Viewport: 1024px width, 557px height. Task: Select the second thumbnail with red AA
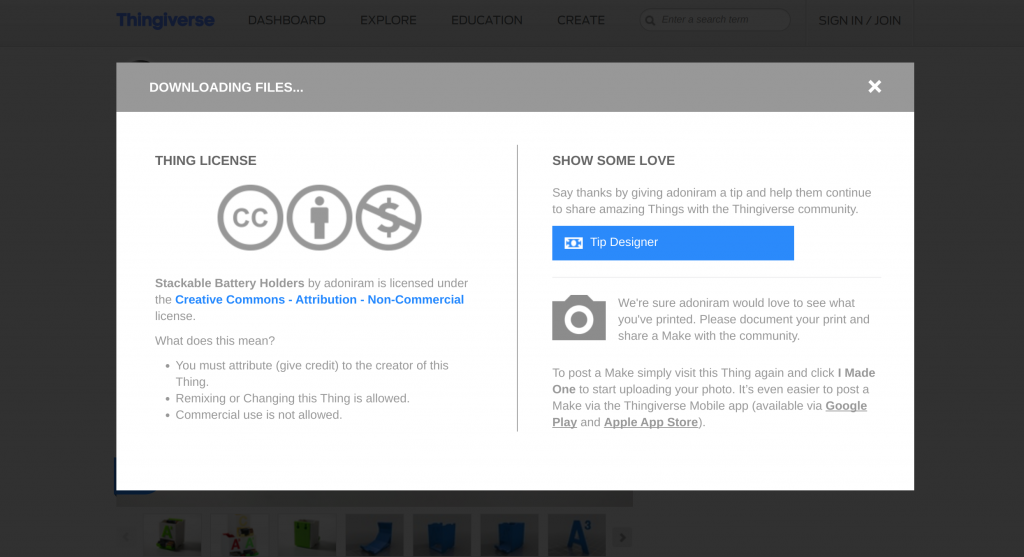coord(240,535)
